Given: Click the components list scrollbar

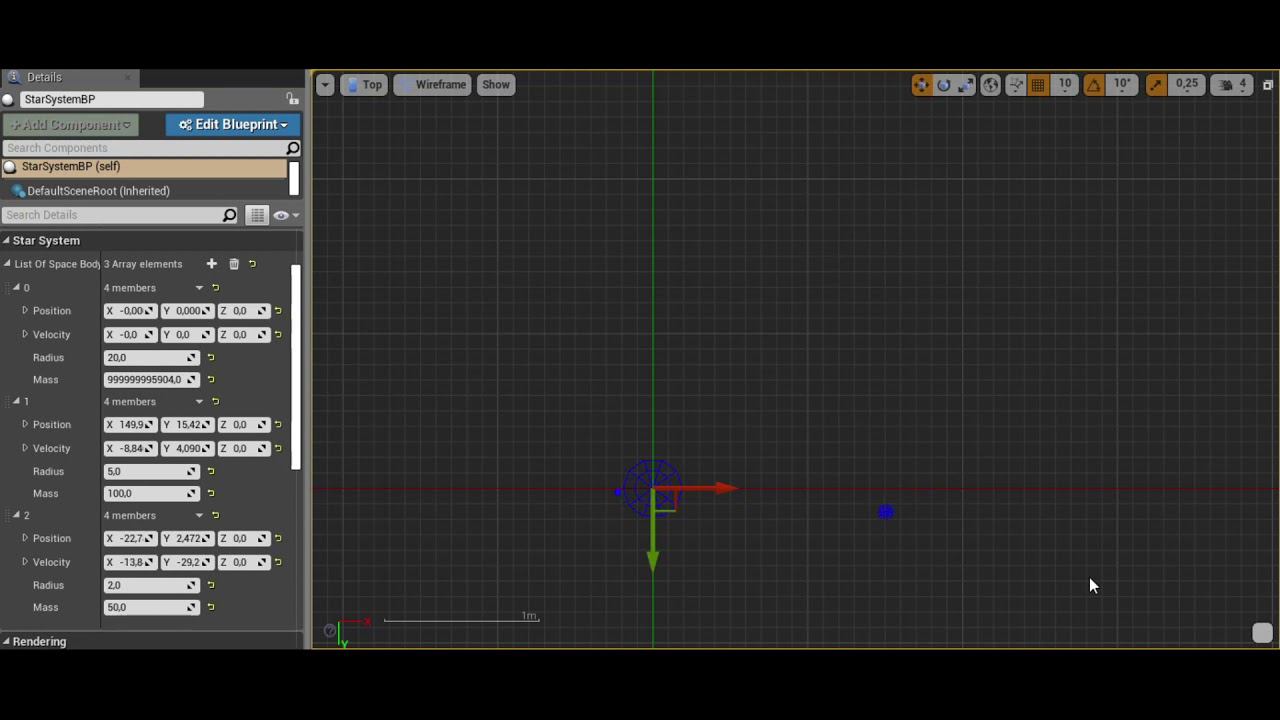Looking at the screenshot, I should 294,178.
